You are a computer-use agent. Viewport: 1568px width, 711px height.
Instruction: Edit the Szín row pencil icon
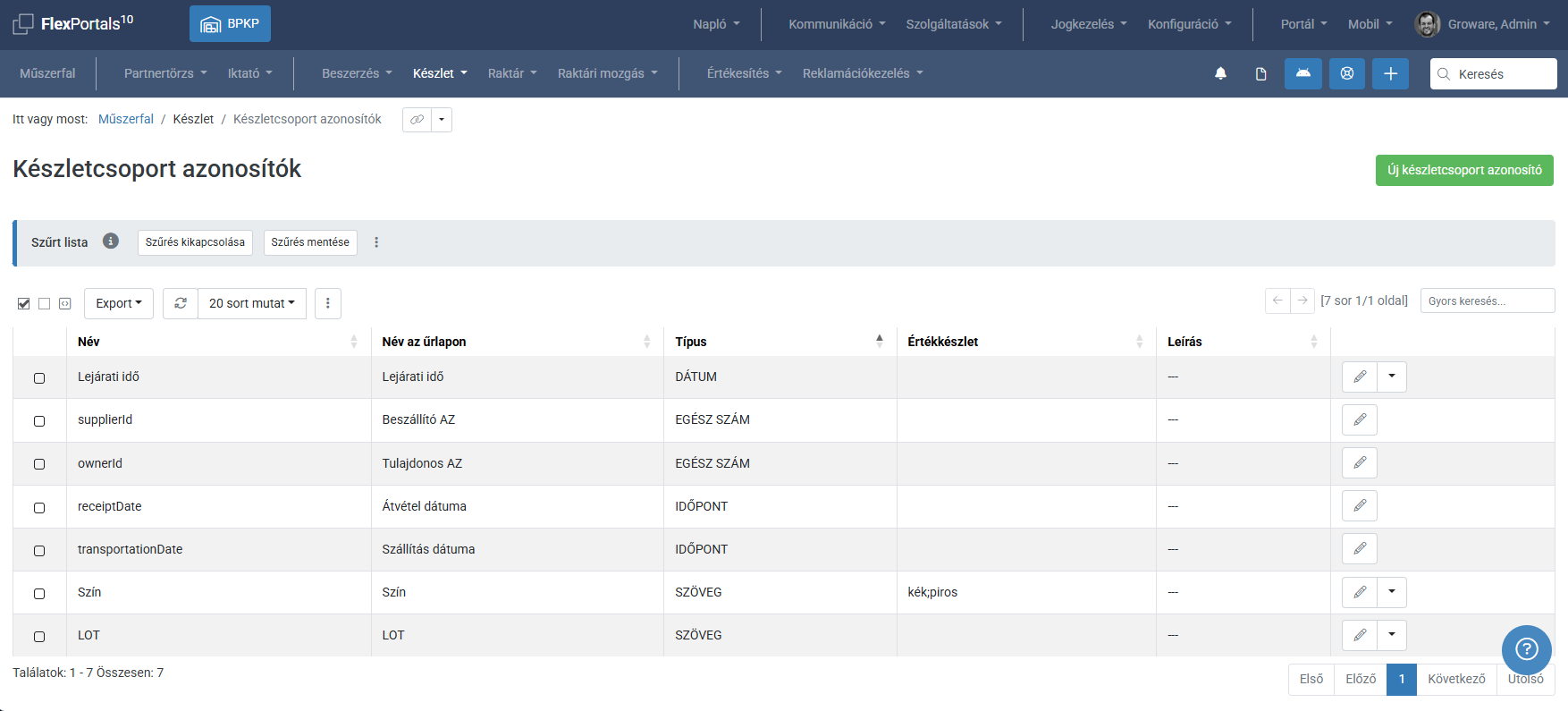point(1360,592)
